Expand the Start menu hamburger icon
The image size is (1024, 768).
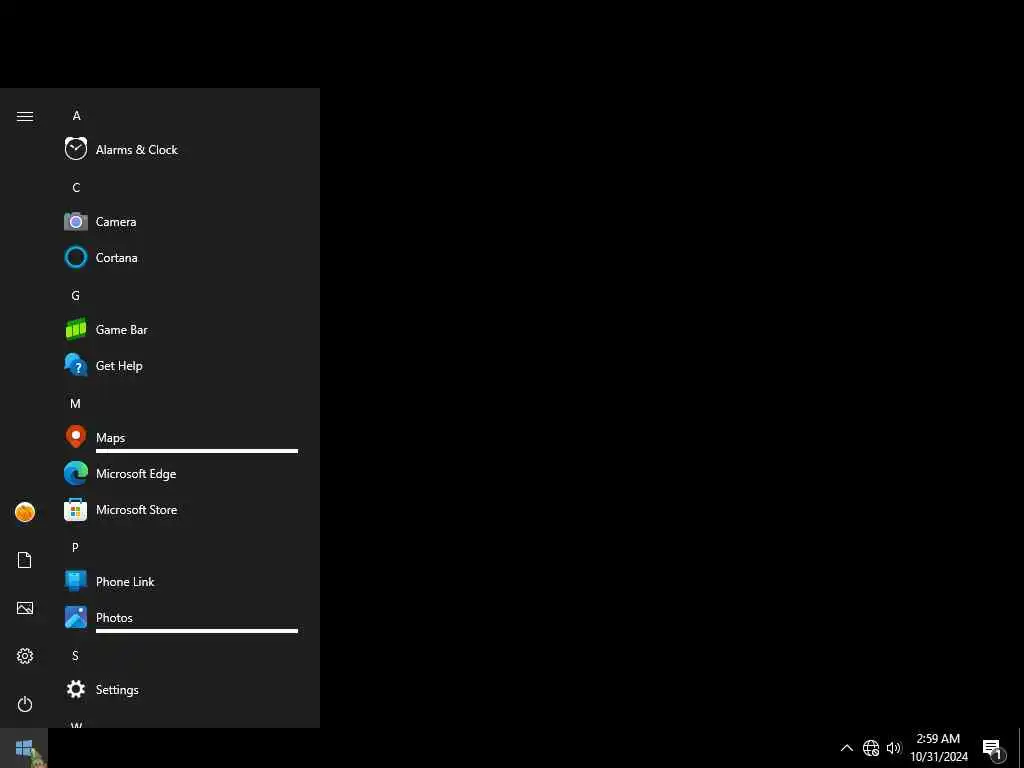(25, 116)
